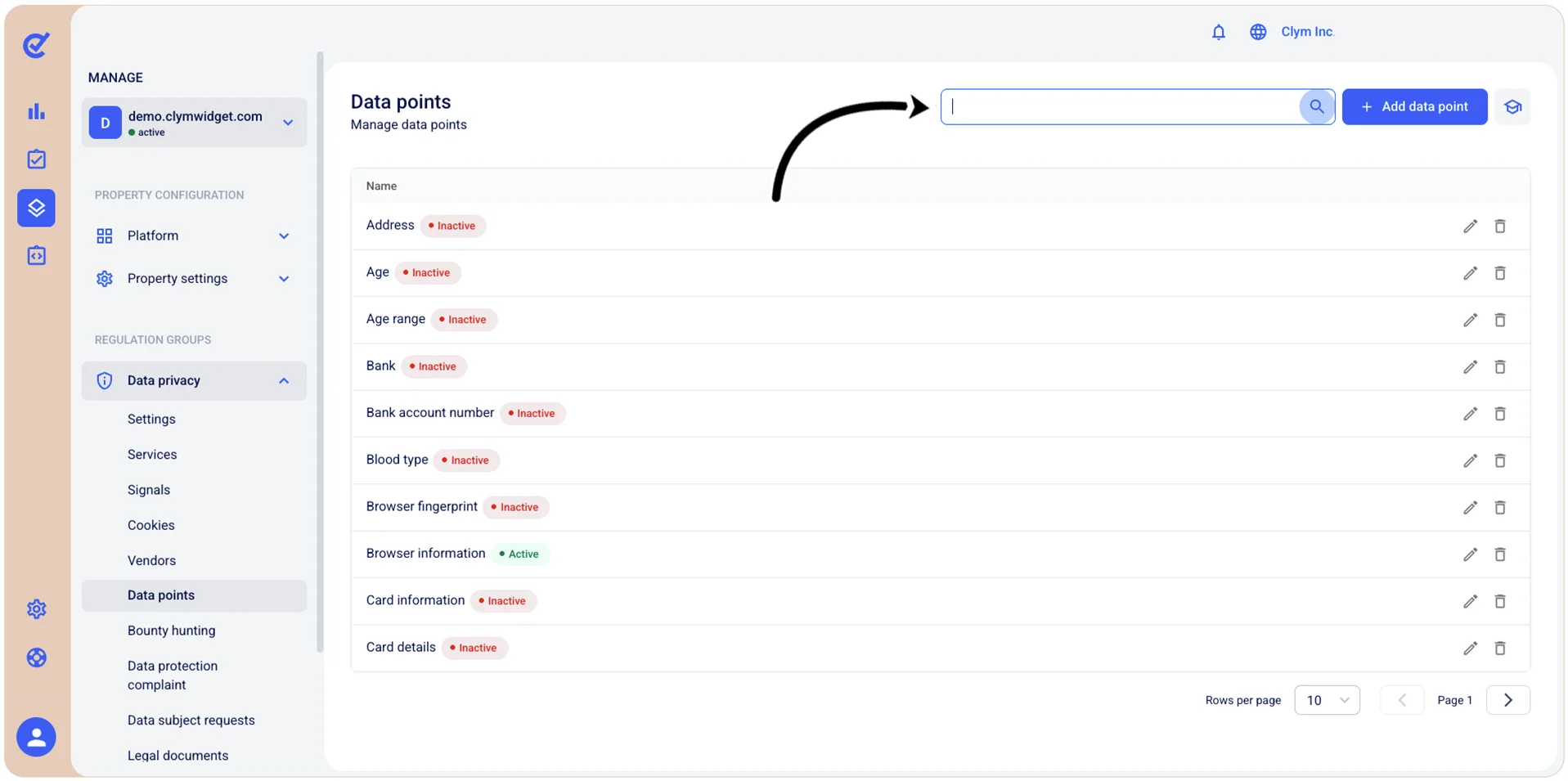Open Settings under Data privacy
The image size is (1568, 781).
(151, 419)
